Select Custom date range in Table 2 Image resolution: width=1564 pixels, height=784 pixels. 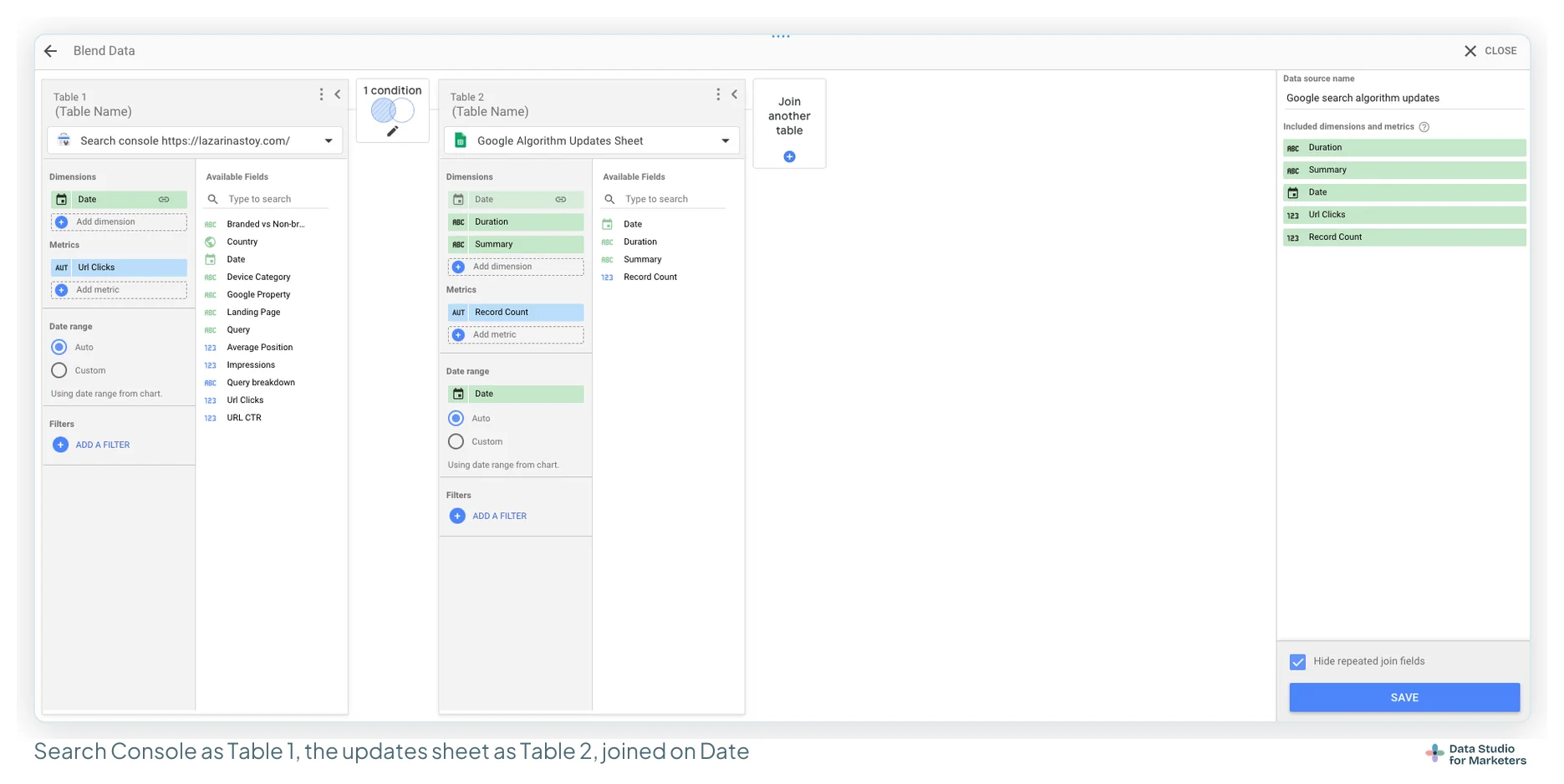coord(456,441)
